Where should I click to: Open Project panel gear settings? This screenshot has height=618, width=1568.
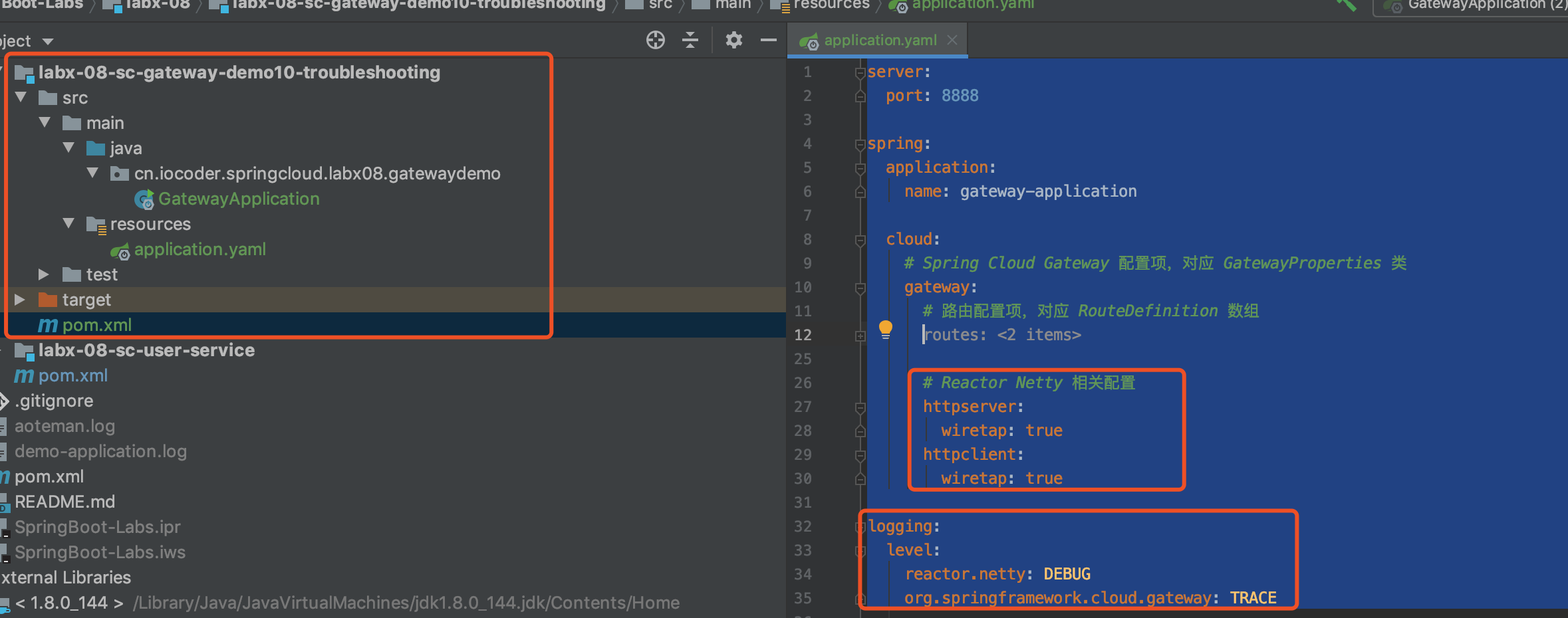point(733,41)
